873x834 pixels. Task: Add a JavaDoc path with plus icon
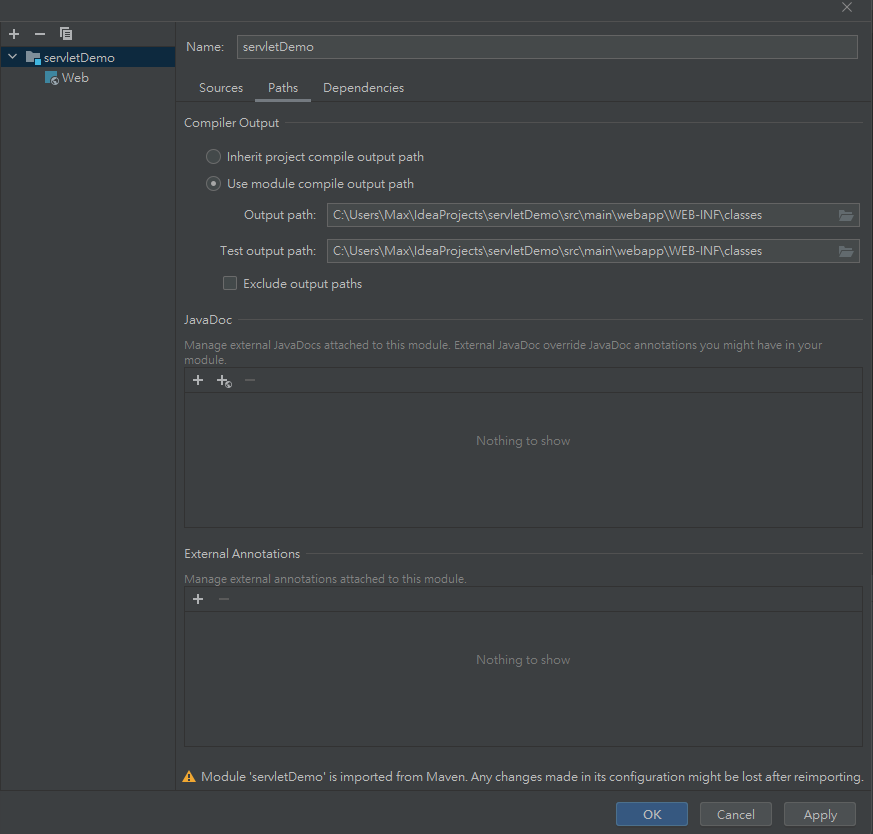pyautogui.click(x=198, y=380)
